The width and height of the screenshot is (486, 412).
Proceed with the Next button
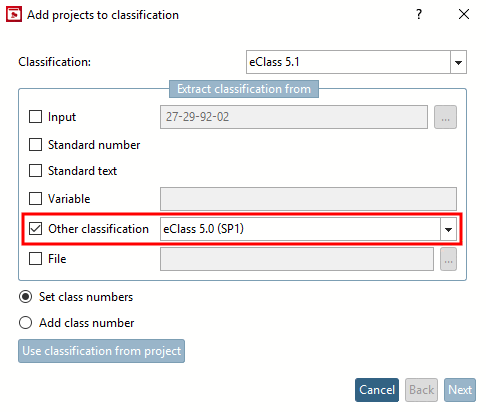pos(460,390)
